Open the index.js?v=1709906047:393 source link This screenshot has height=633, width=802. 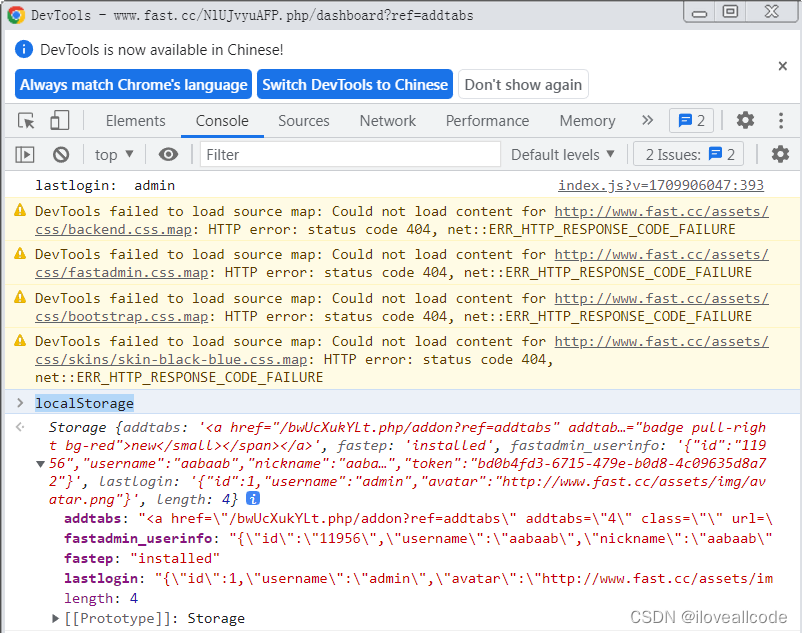660,185
